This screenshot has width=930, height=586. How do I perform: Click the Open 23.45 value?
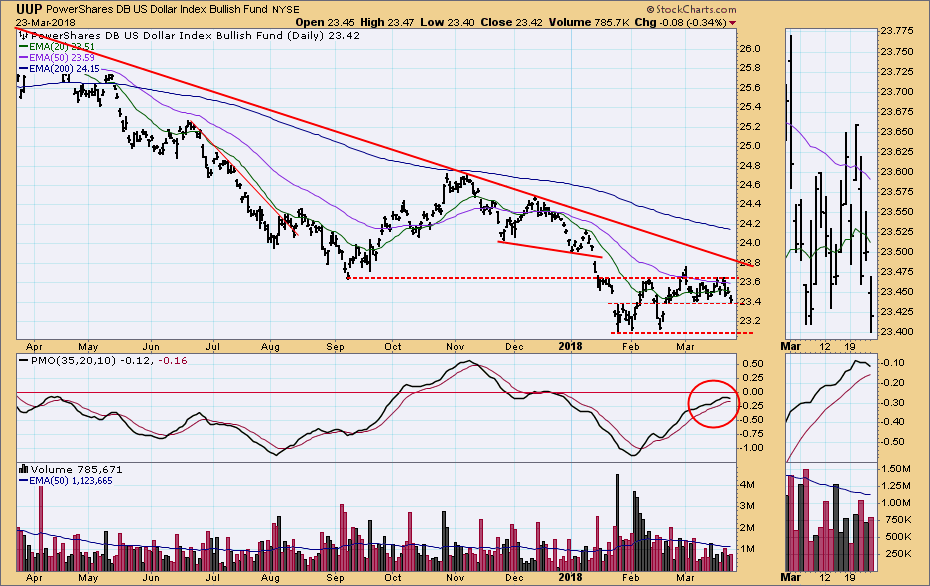tap(325, 23)
